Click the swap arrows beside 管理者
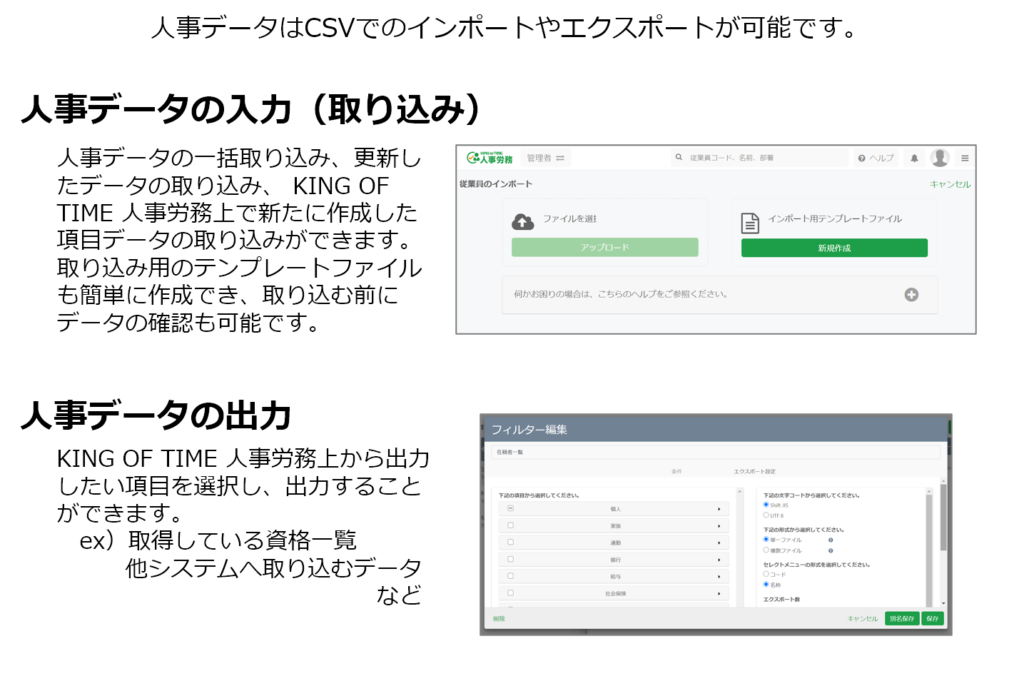 [560, 158]
